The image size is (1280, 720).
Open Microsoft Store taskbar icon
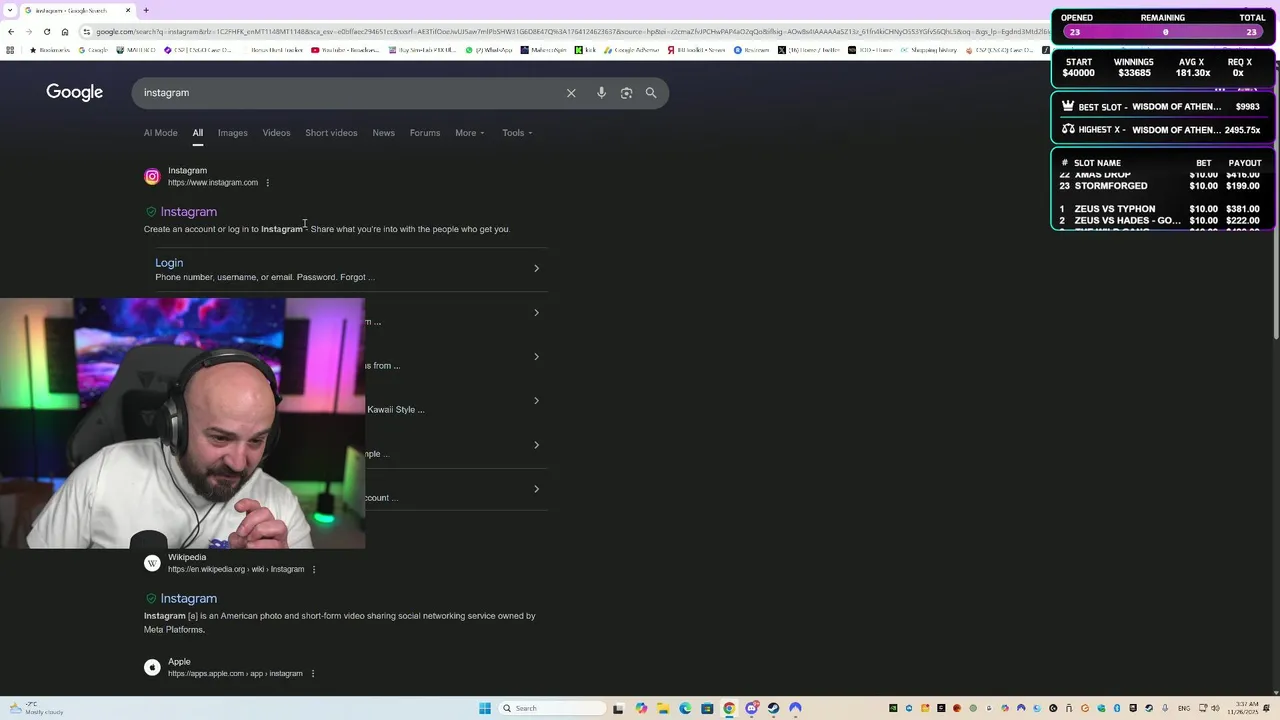[x=707, y=708]
